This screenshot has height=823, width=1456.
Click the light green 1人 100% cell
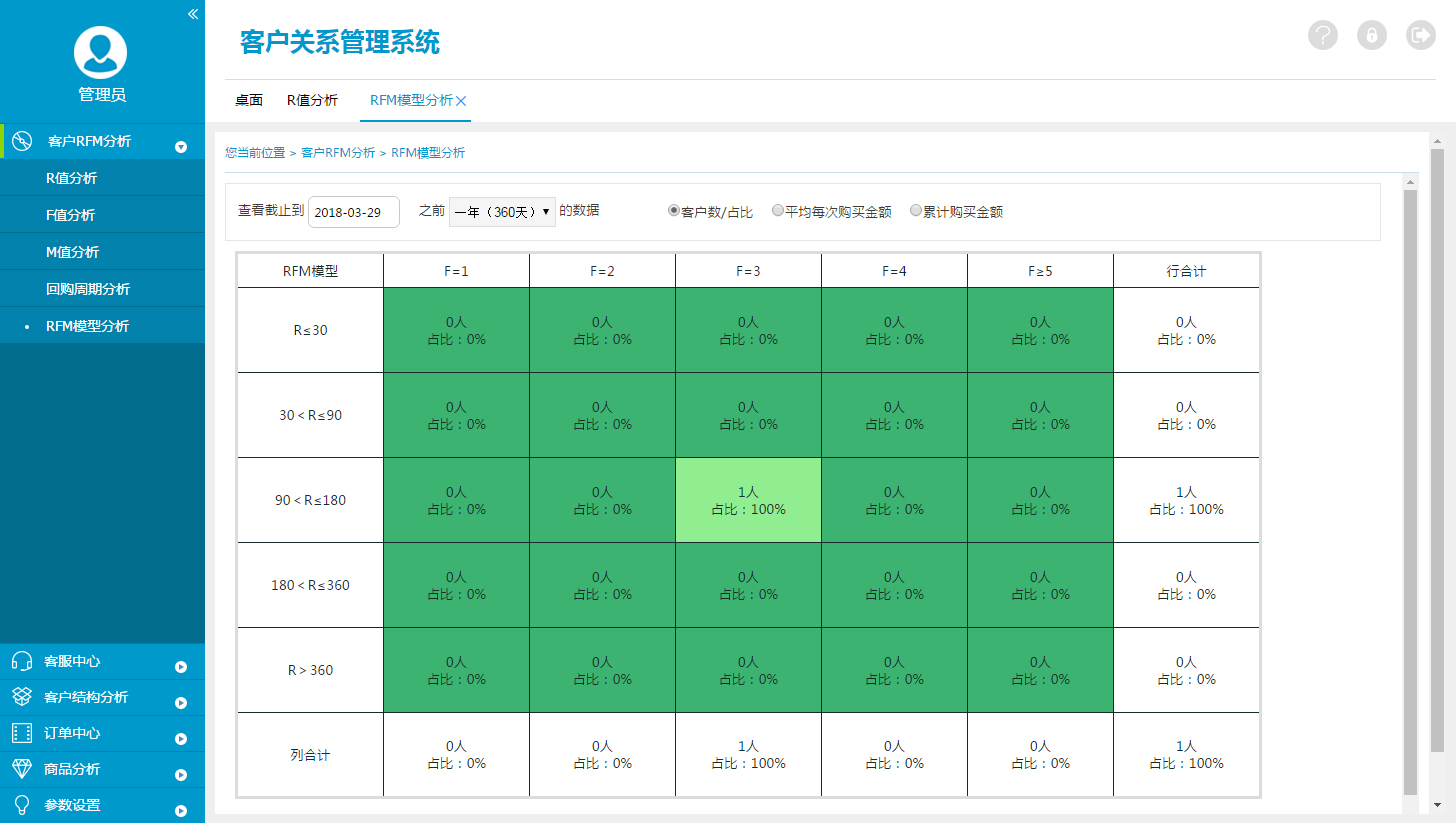coord(748,500)
